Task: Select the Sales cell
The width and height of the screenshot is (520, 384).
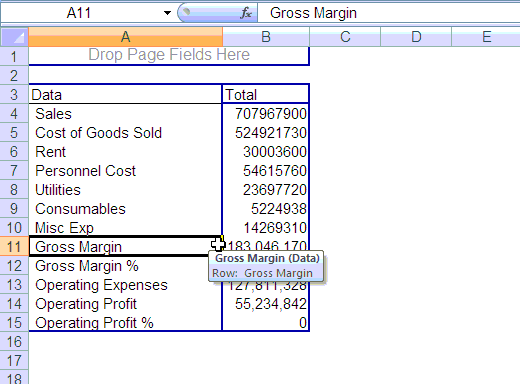Action: tap(125, 113)
